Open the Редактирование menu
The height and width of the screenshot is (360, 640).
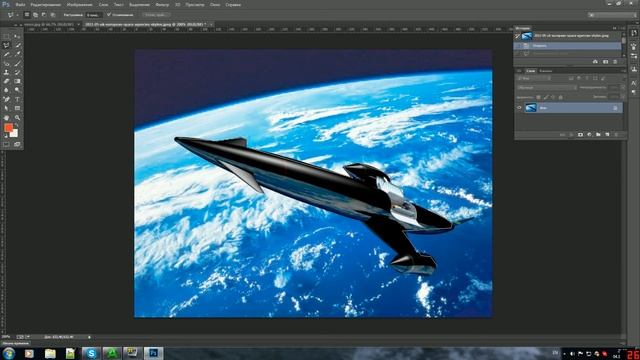[45, 5]
